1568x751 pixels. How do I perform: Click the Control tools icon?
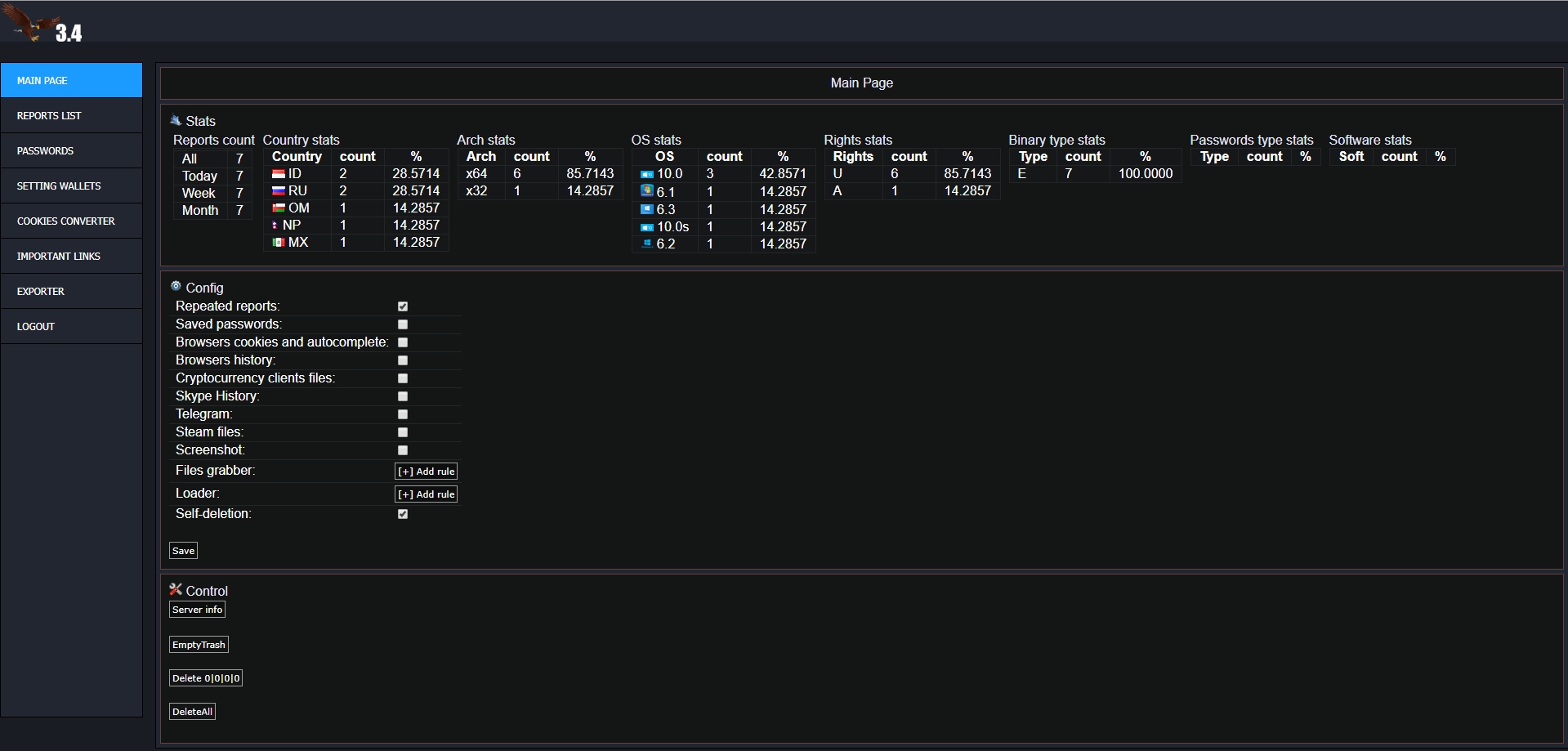pos(176,589)
